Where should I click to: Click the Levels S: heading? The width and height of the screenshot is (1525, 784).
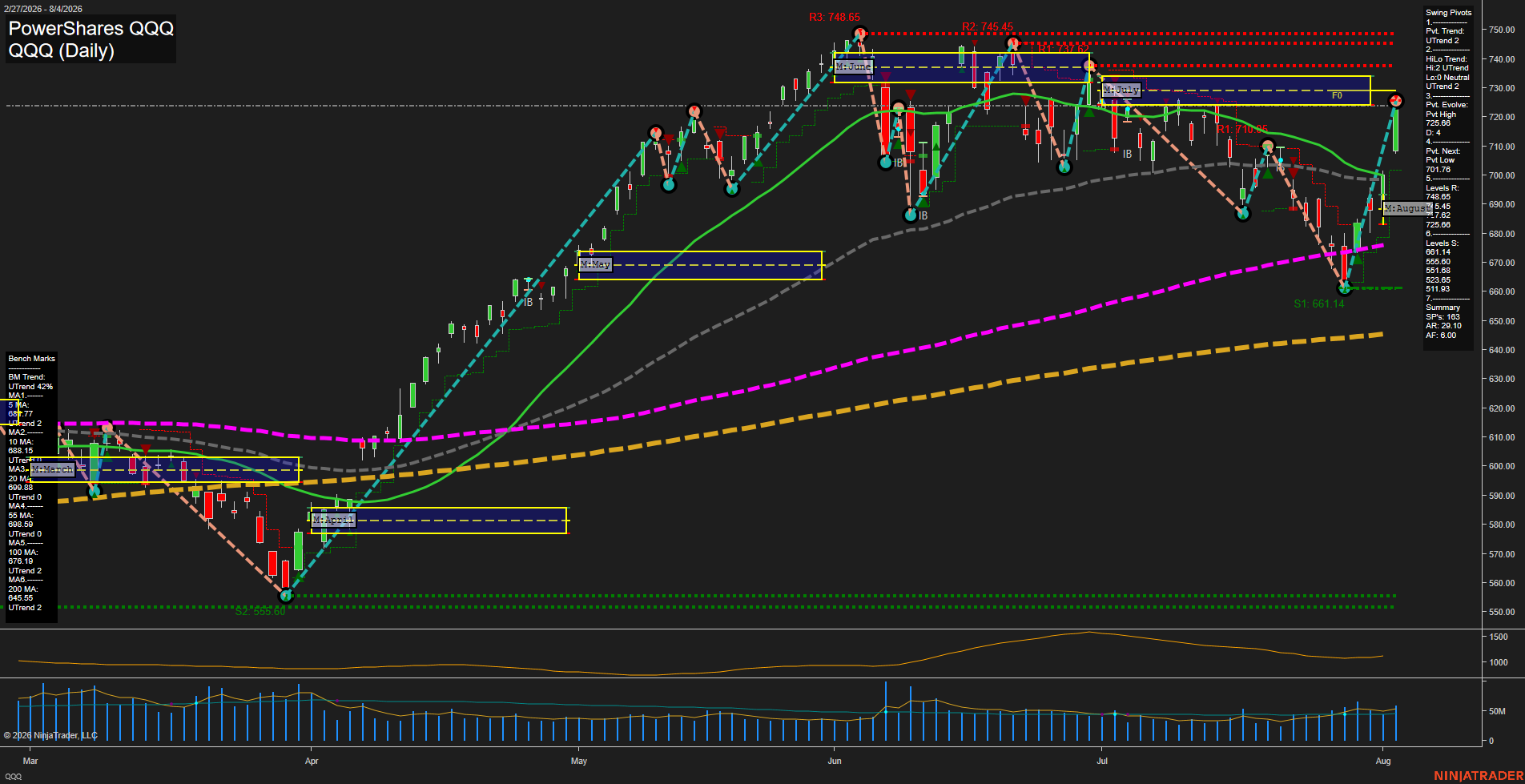coord(1443,243)
